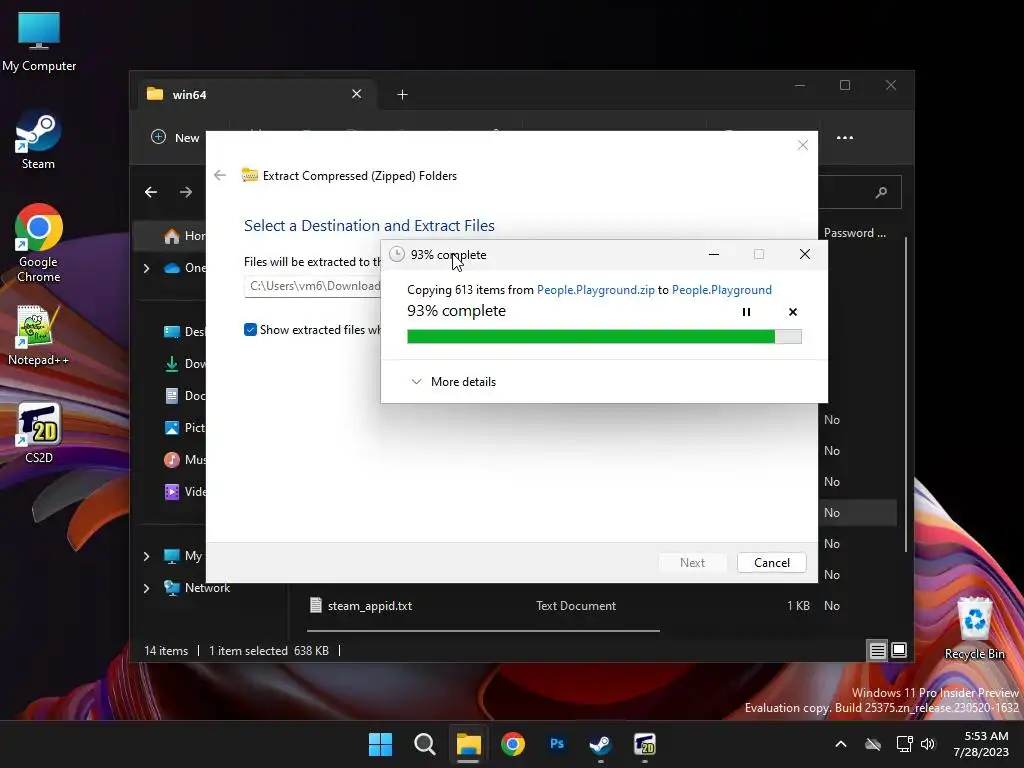Open CS2D from the taskbar
The width and height of the screenshot is (1024, 768).
pyautogui.click(x=645, y=744)
